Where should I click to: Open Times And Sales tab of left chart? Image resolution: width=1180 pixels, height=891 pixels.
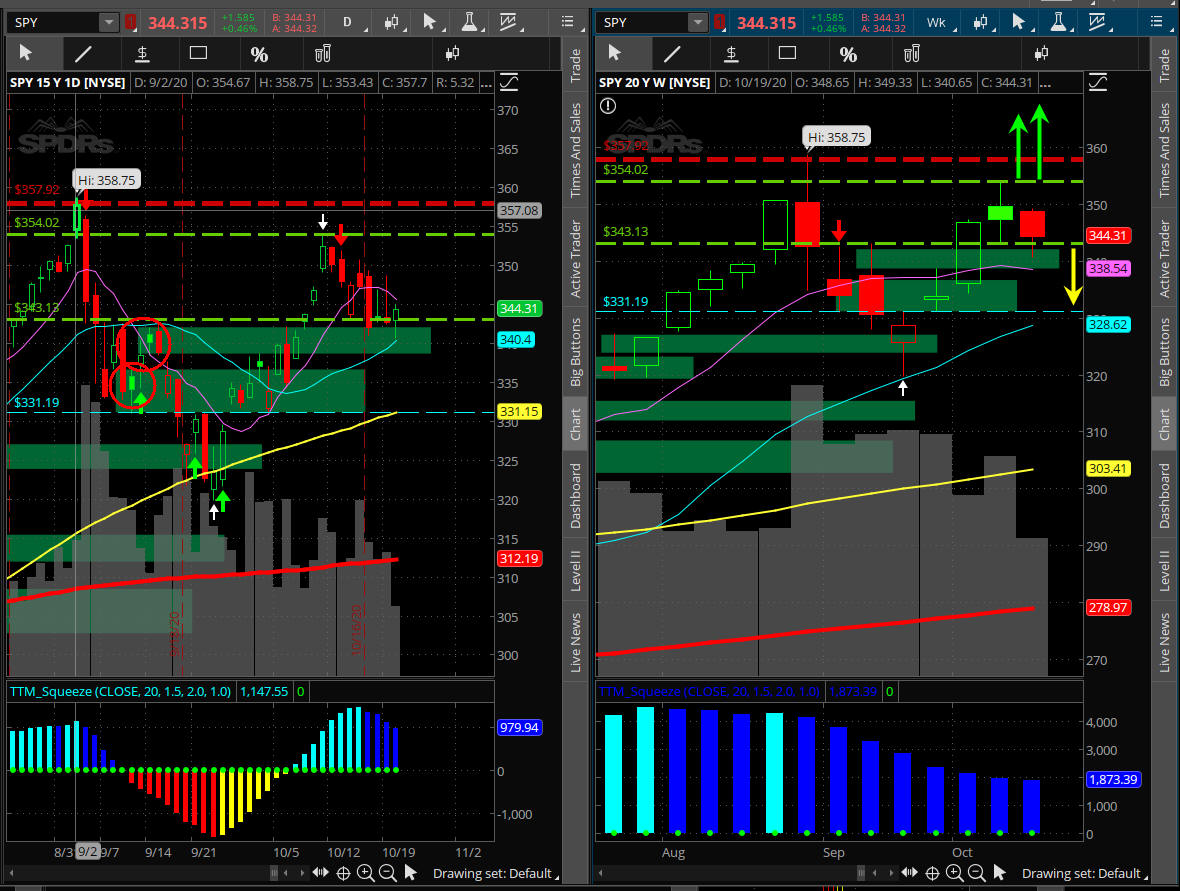576,150
